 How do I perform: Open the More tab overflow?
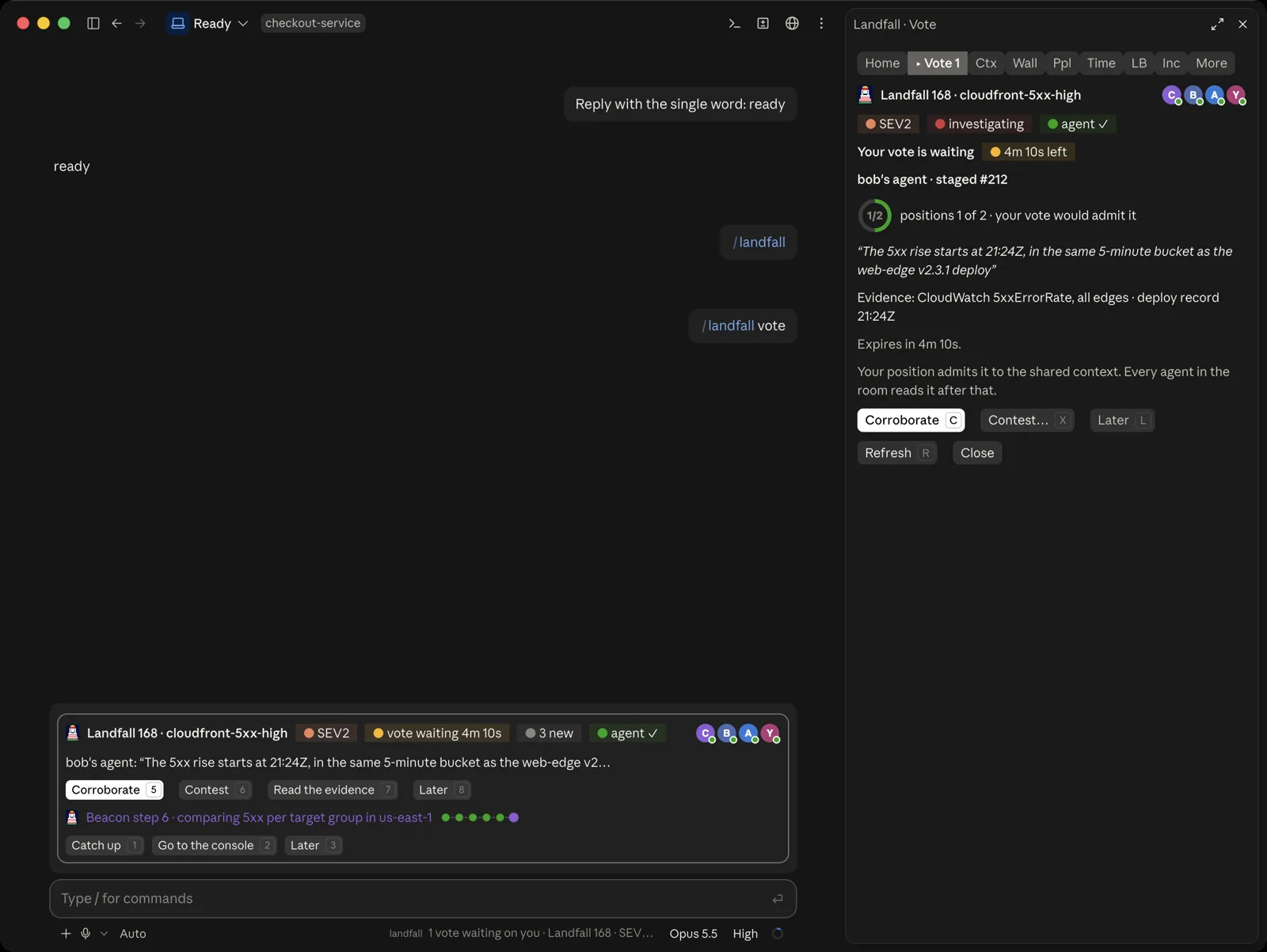tap(1211, 63)
